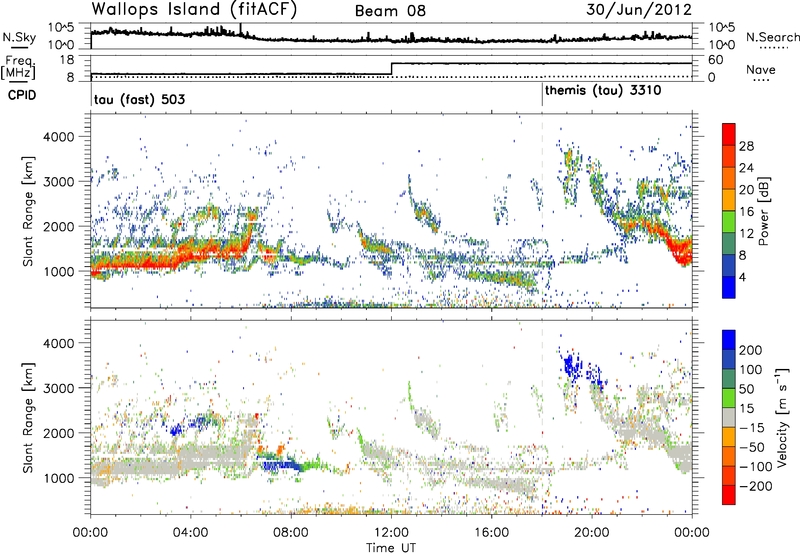
Task: Click the '1000' tick in the velocity panel
Action: [x=58, y=478]
